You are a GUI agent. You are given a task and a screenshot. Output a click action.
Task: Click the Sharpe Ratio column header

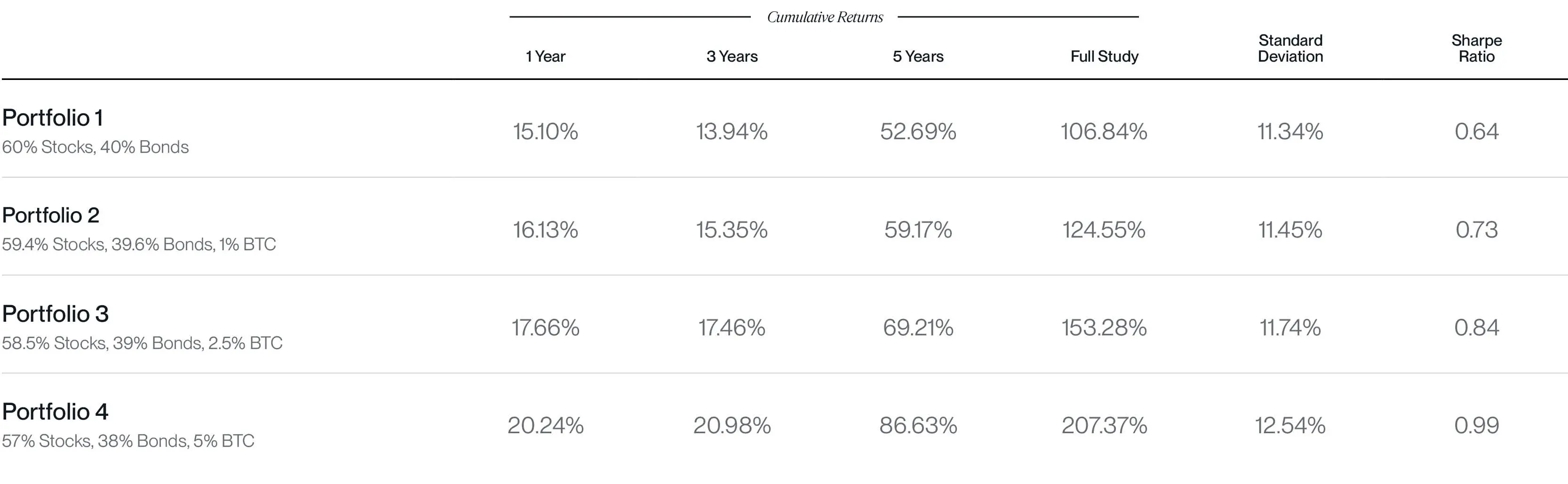pos(1476,48)
